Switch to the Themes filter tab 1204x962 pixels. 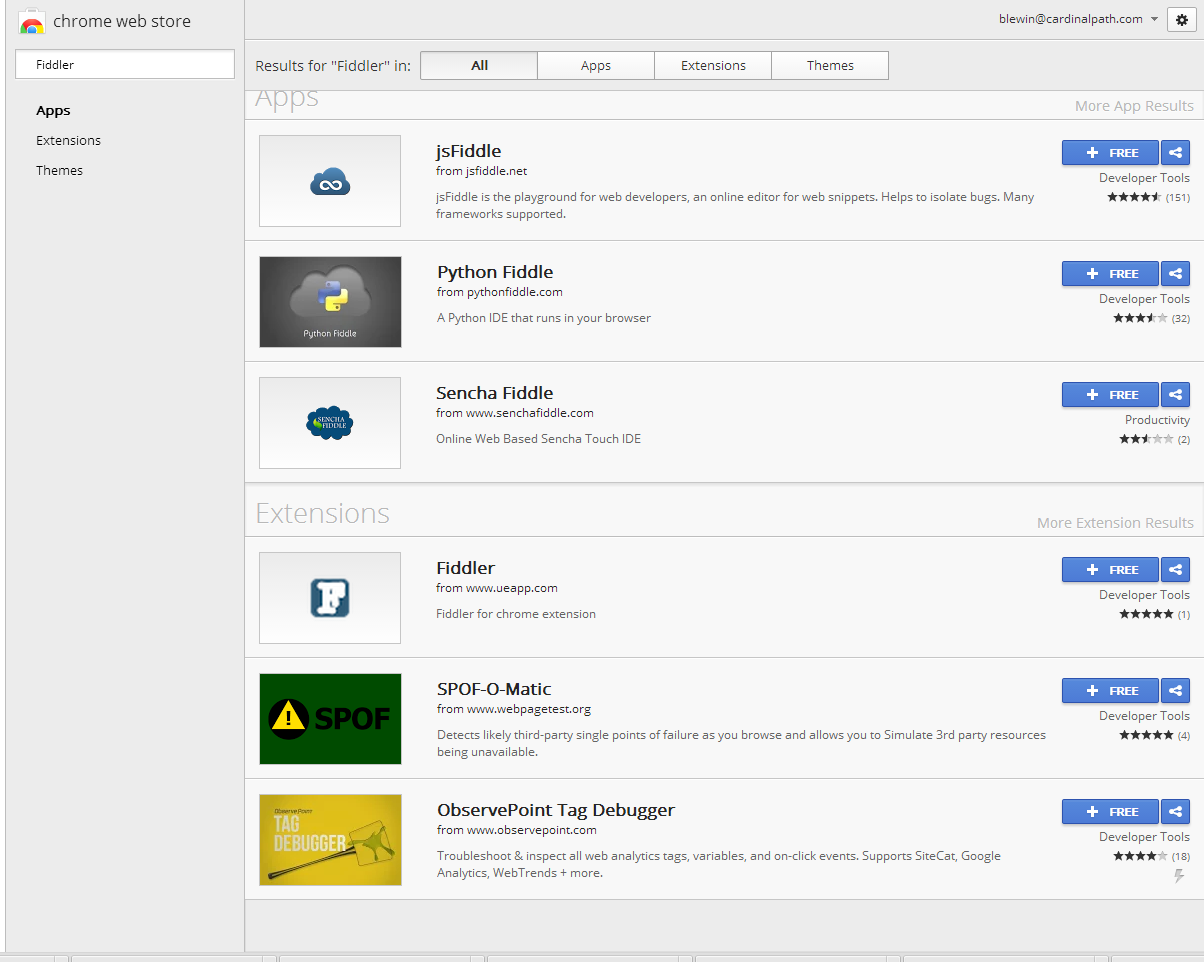pos(829,65)
